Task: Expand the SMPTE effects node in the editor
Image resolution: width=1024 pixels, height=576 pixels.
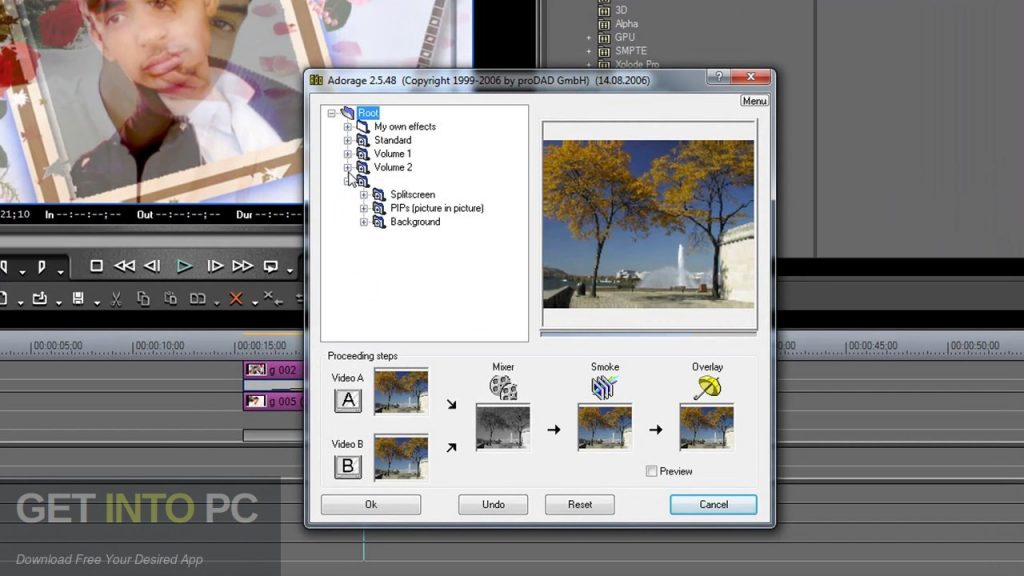Action: point(588,51)
